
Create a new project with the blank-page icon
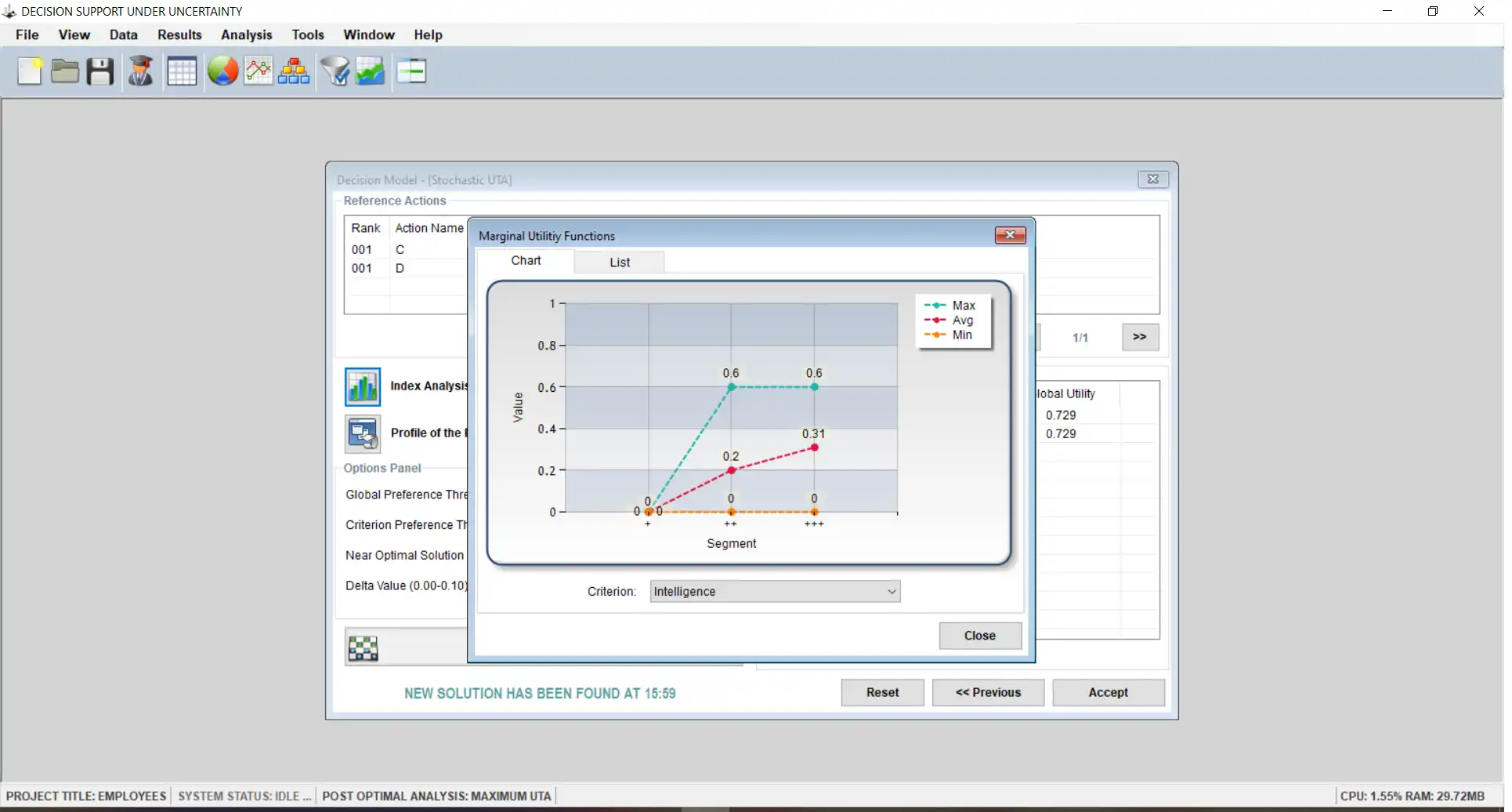click(x=30, y=71)
